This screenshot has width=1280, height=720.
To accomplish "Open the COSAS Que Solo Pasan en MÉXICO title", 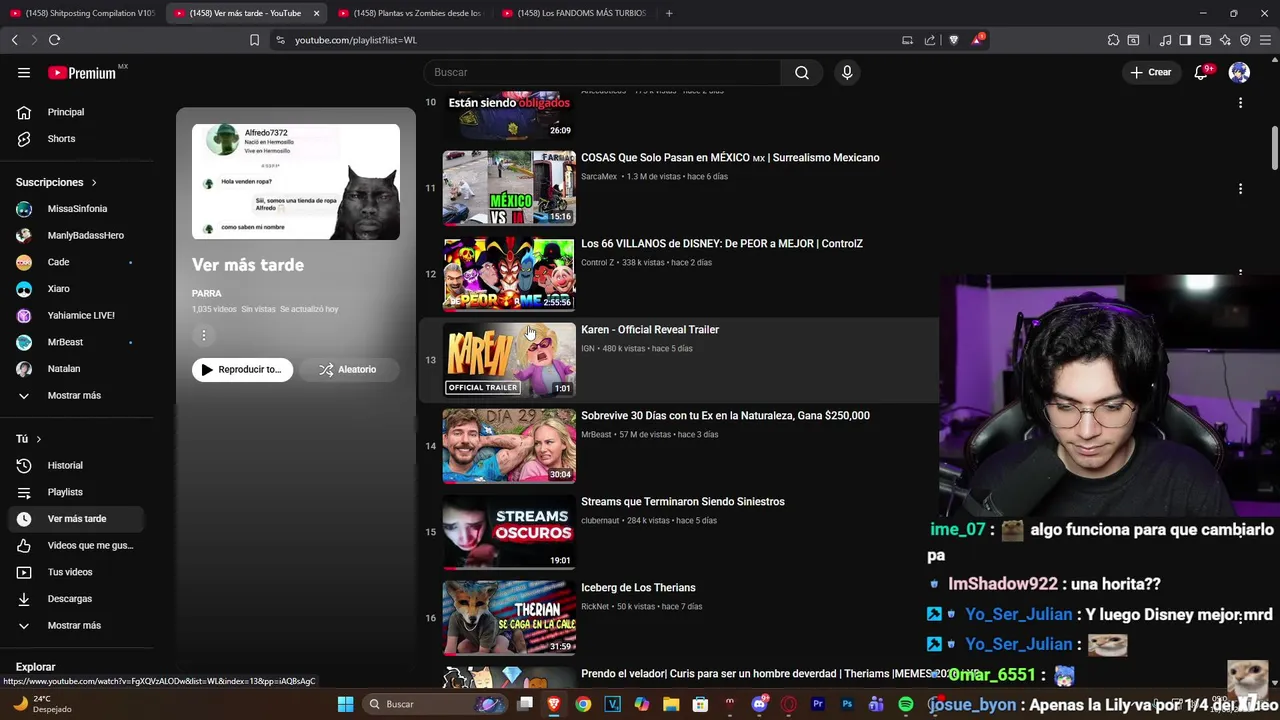I will click(x=730, y=158).
